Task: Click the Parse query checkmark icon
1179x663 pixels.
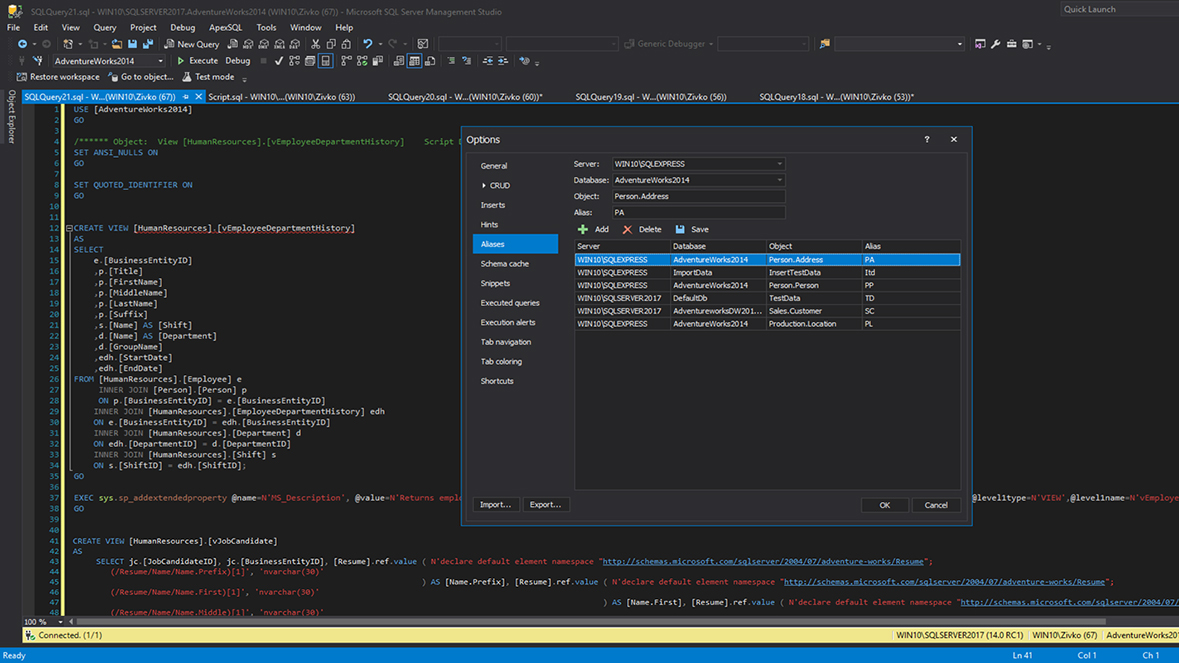Action: click(x=278, y=61)
